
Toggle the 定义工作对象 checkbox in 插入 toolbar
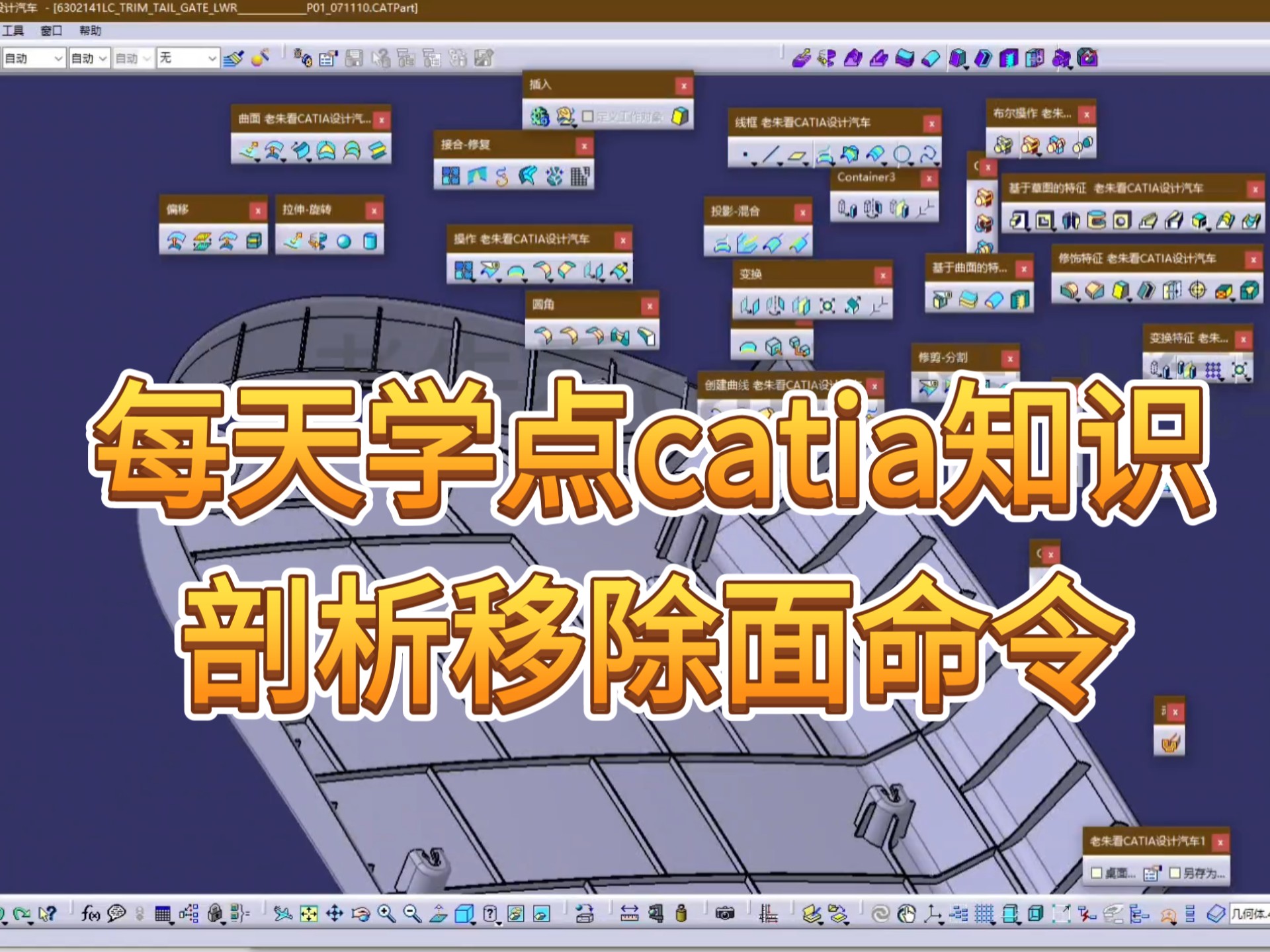click(587, 116)
